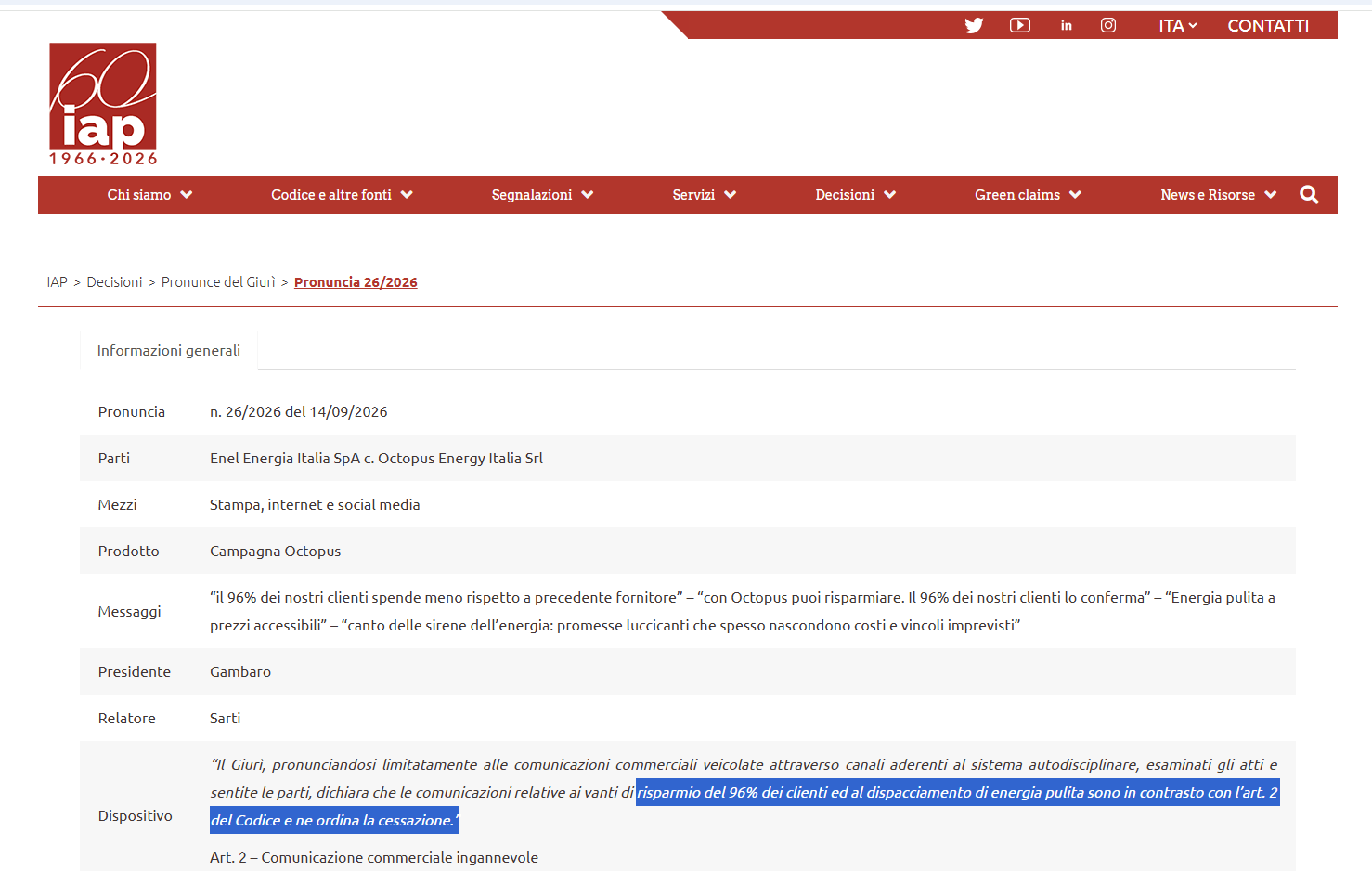The image size is (1372, 871).
Task: Click the text 'n. 26/2026 del 14/09/2026'
Action: (299, 412)
